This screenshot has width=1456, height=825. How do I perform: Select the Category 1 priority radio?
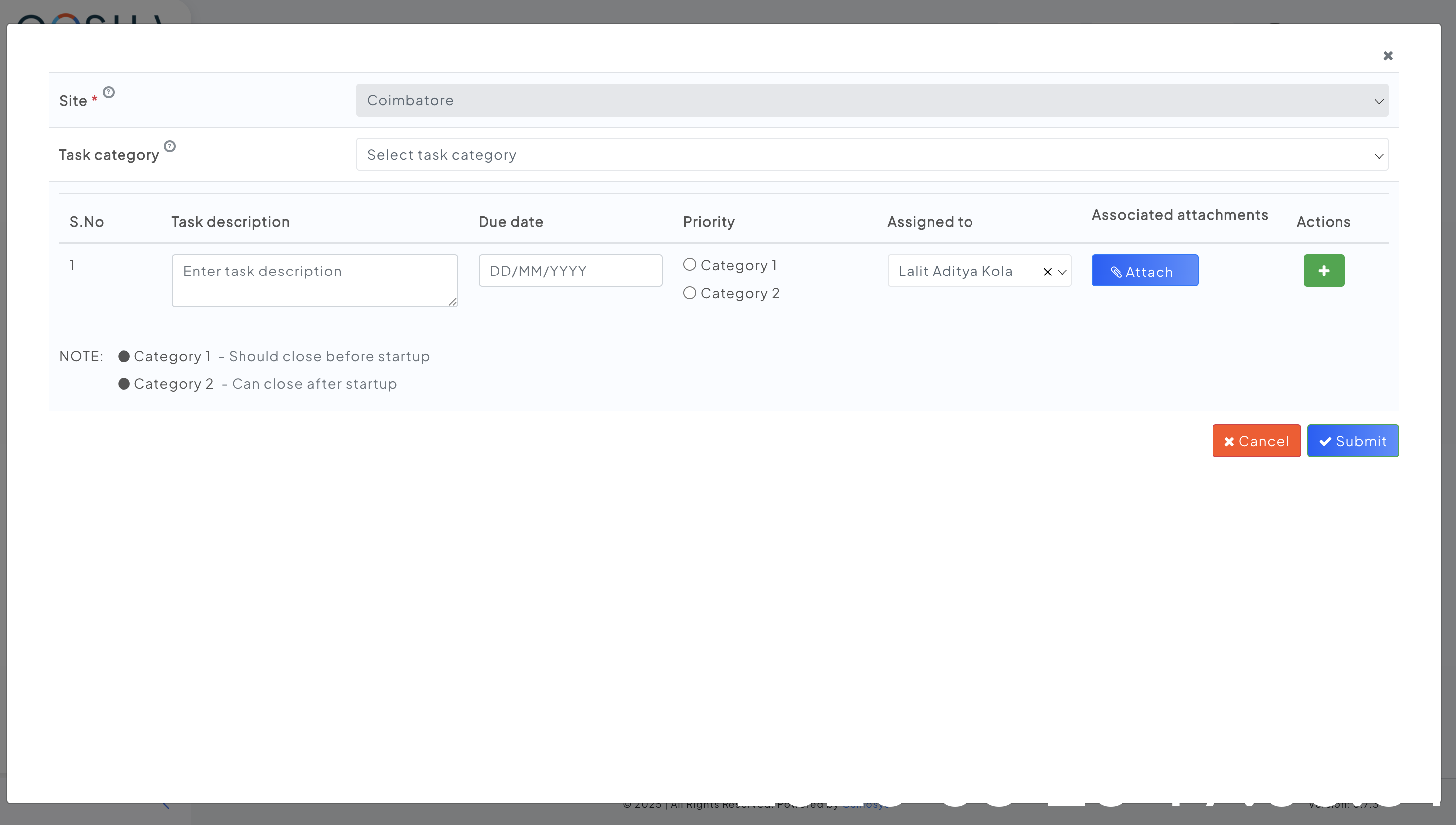(689, 264)
